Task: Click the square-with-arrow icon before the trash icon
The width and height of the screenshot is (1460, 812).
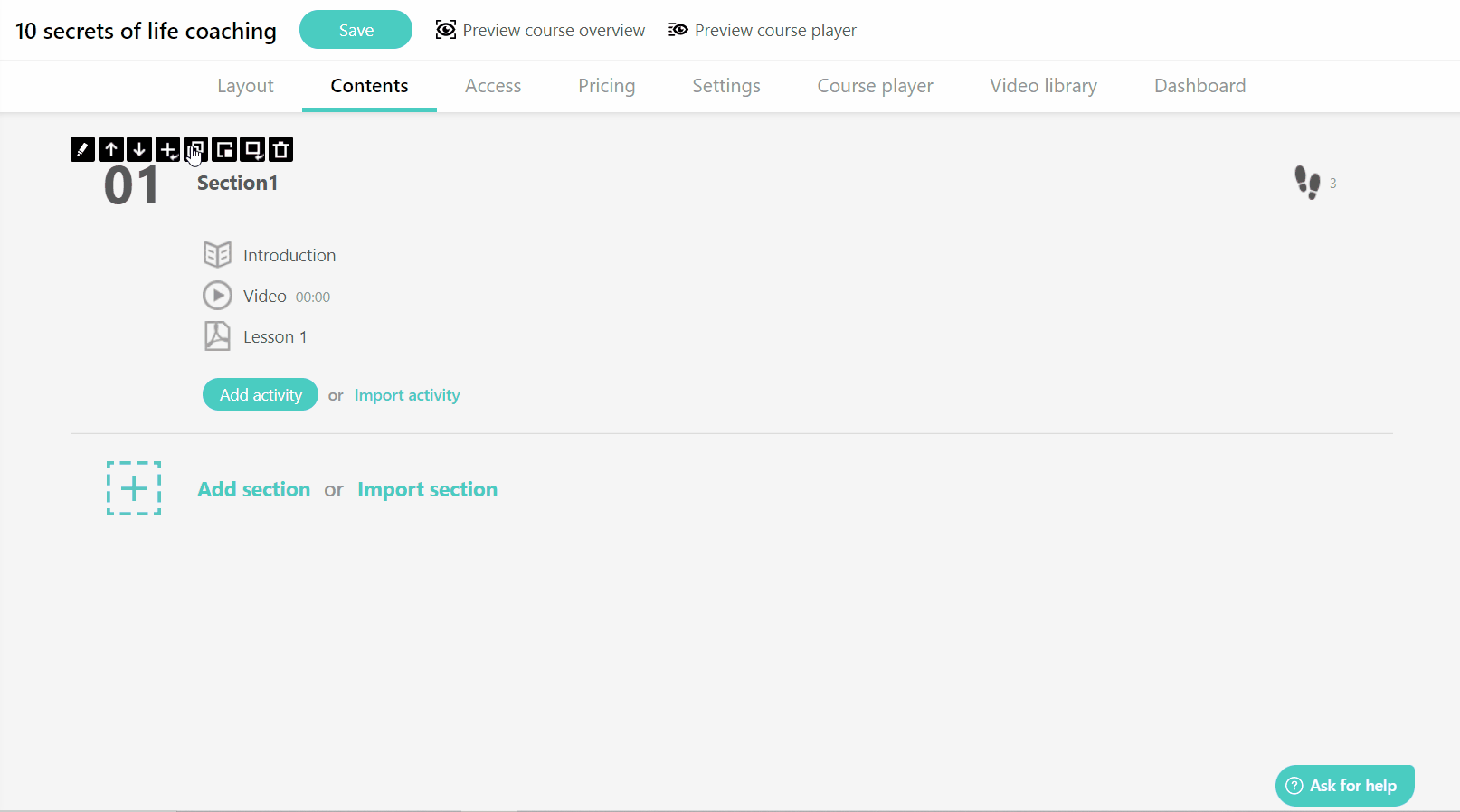Action: pyautogui.click(x=252, y=149)
